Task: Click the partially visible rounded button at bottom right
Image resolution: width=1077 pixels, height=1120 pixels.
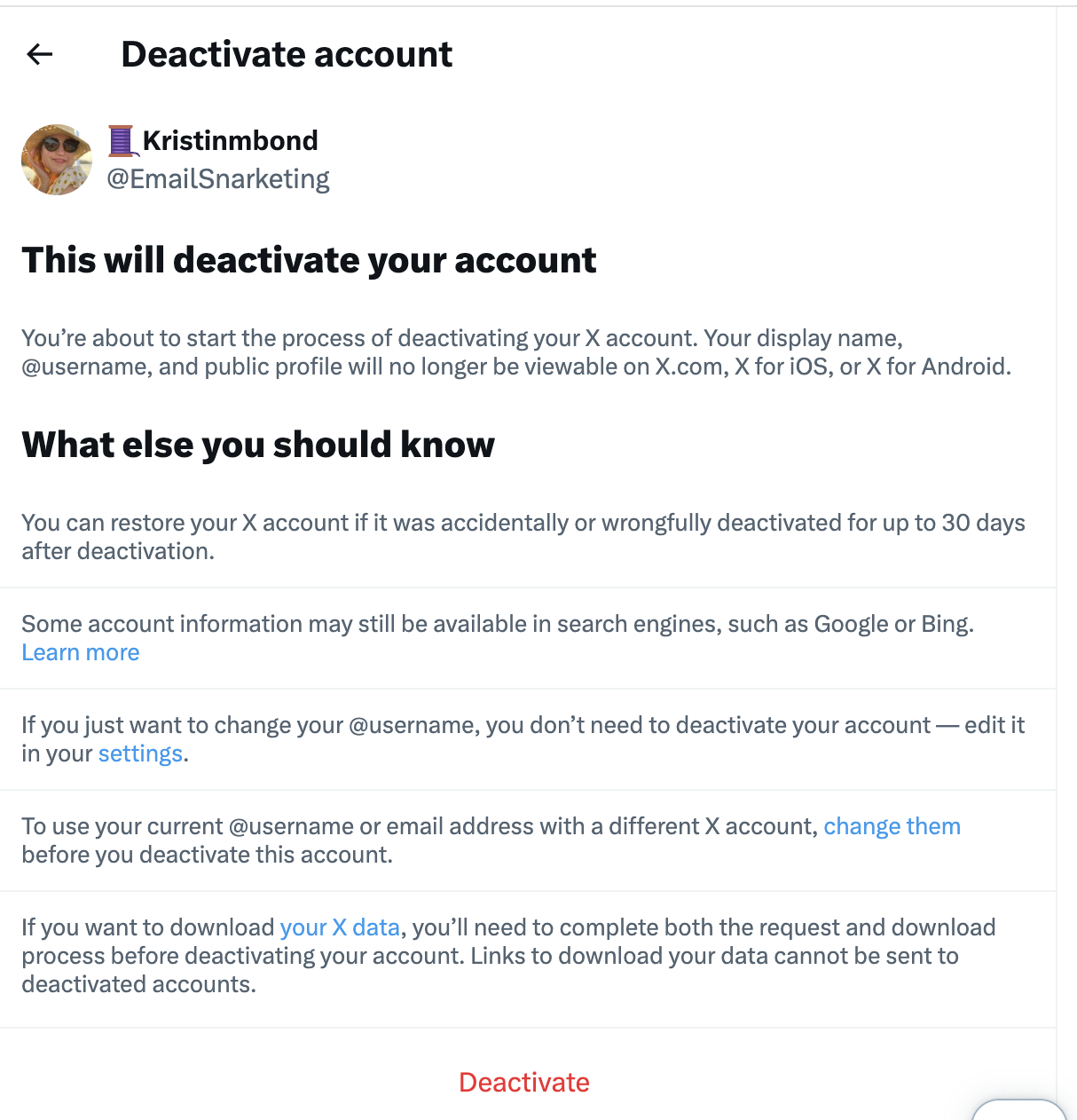Action: coord(1018,1110)
